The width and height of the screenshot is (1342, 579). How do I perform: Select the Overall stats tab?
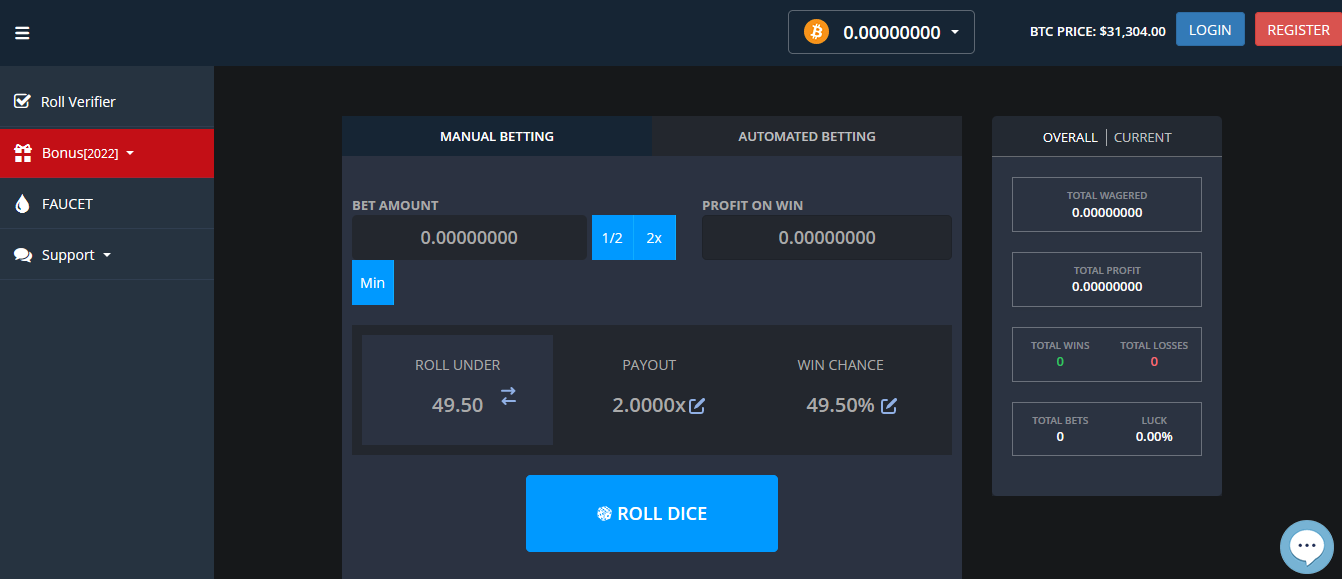1070,137
